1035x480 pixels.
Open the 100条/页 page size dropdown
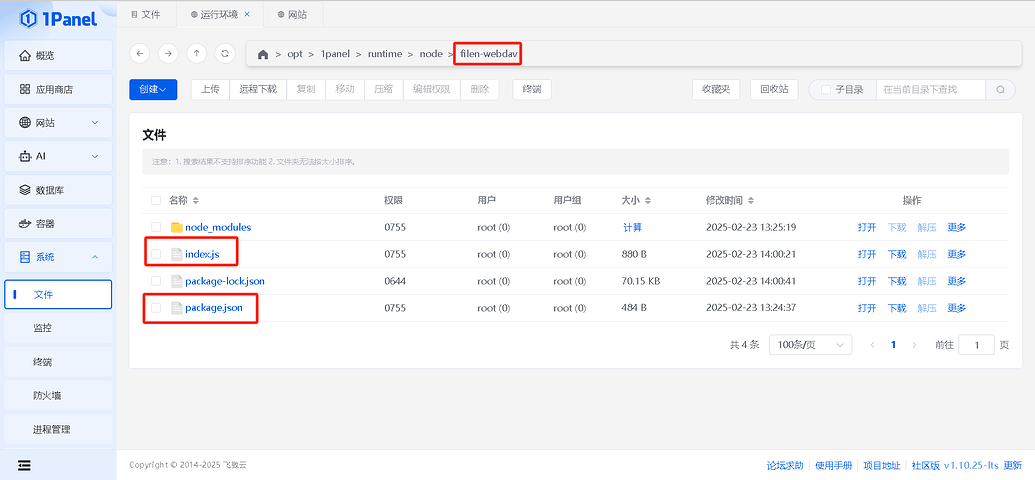tap(811, 345)
